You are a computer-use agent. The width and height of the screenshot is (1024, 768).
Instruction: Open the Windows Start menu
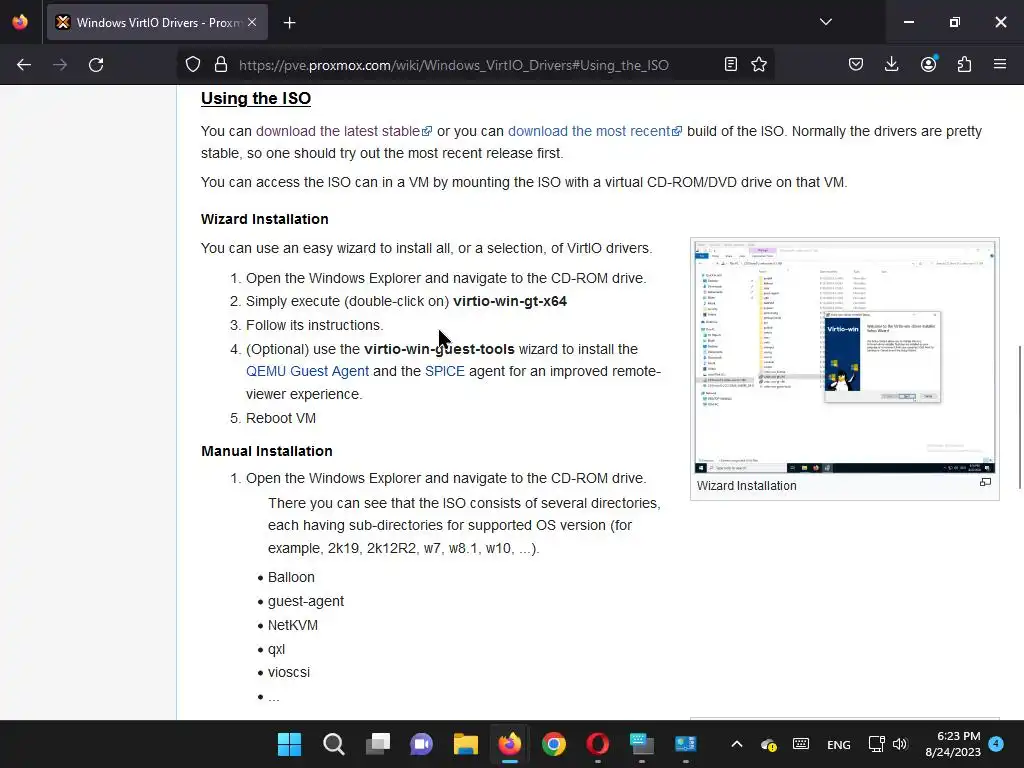coord(289,744)
